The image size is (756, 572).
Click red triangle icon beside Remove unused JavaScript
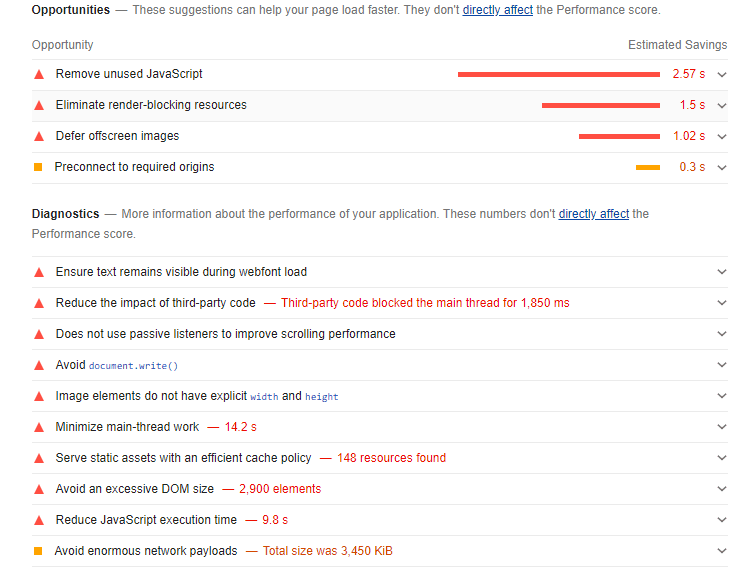39,74
